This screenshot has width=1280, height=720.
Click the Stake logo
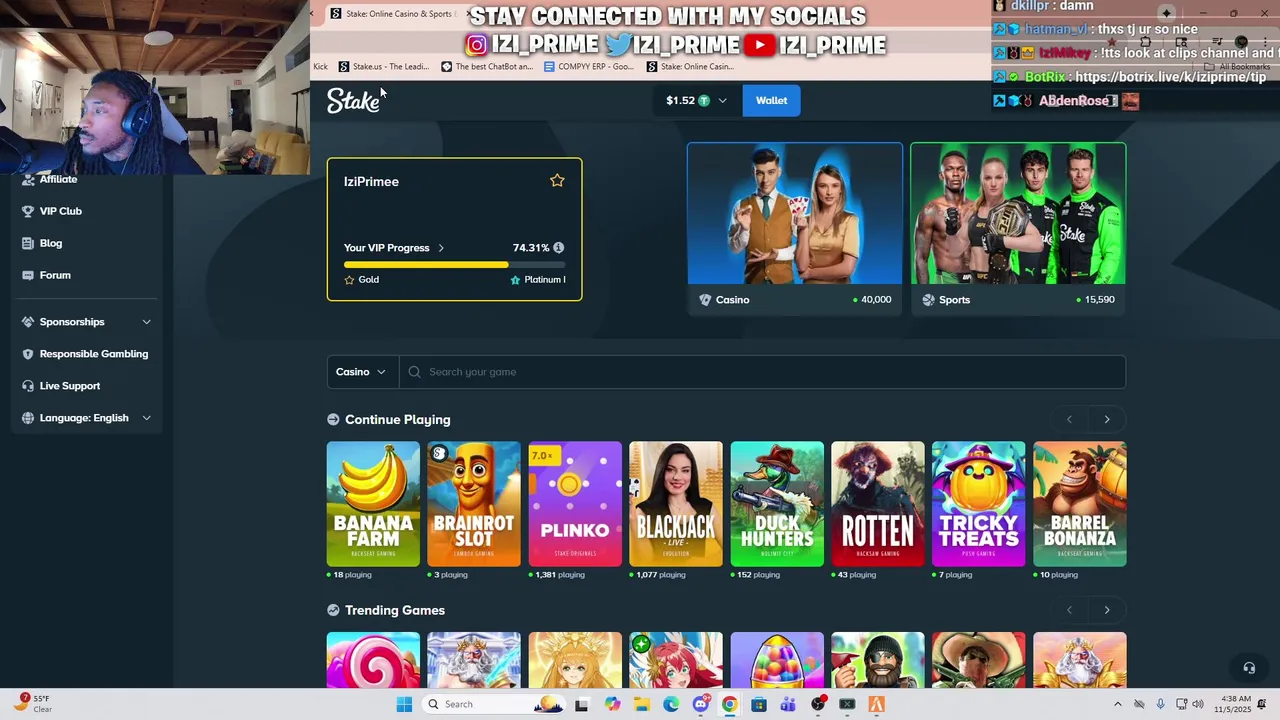(353, 100)
